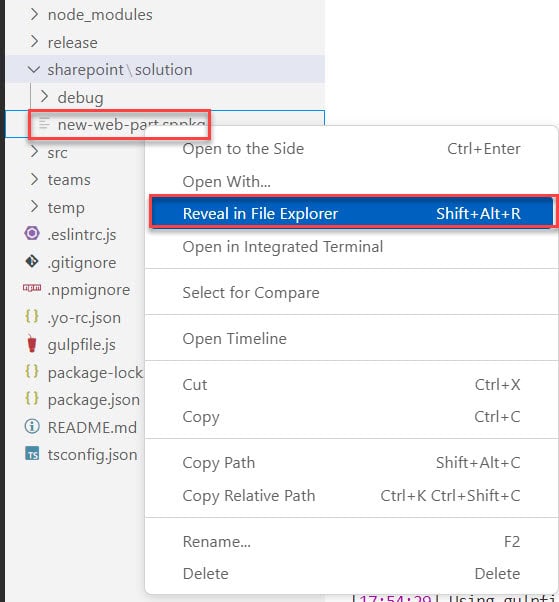Click the .npmignore npm file icon
The image size is (559, 602).
(32, 288)
